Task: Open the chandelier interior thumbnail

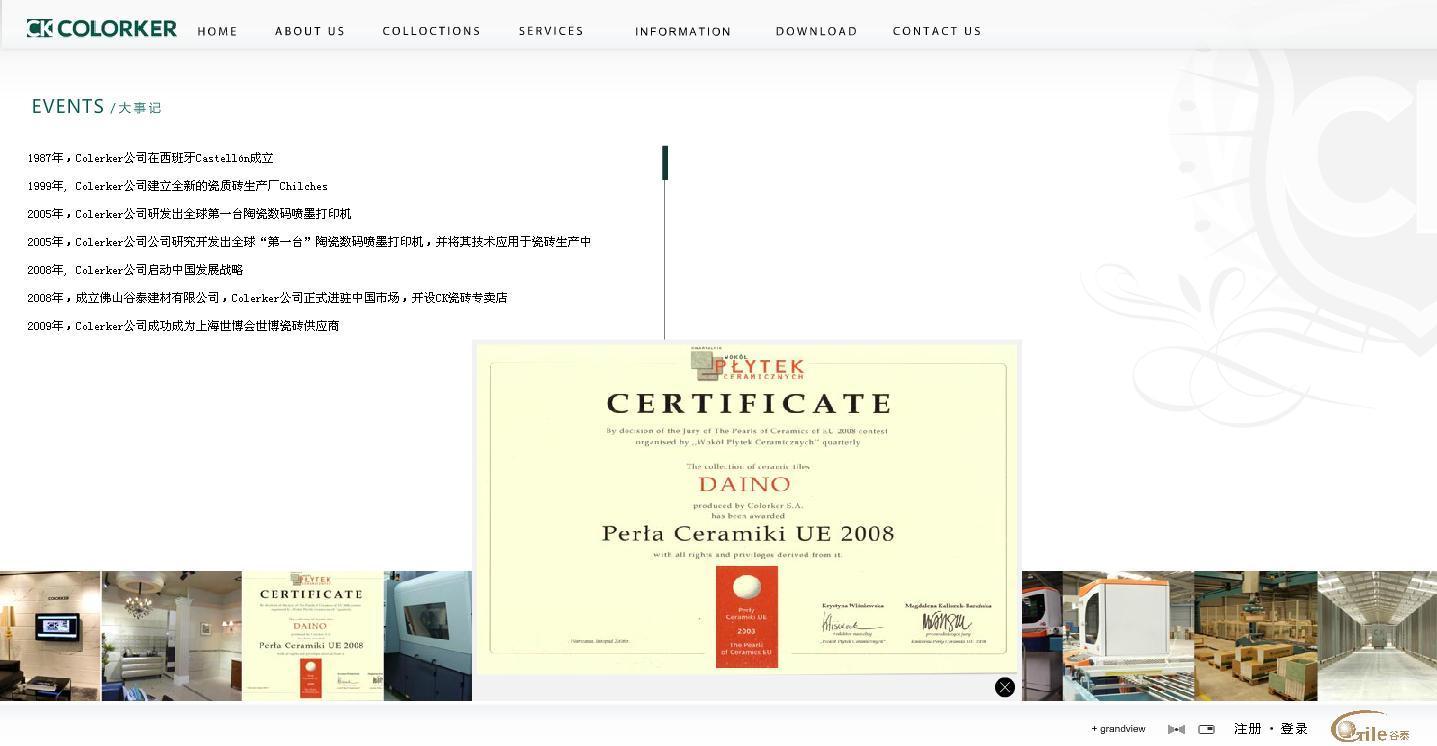Action: click(x=171, y=636)
